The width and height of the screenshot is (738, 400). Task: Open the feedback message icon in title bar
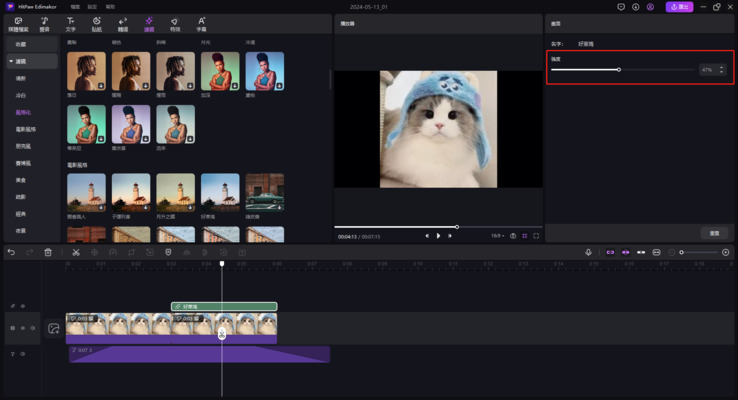pyautogui.click(x=621, y=7)
